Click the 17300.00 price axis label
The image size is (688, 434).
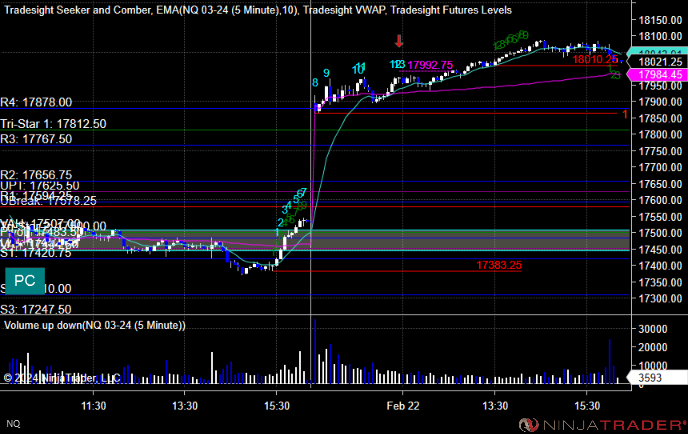tap(660, 298)
